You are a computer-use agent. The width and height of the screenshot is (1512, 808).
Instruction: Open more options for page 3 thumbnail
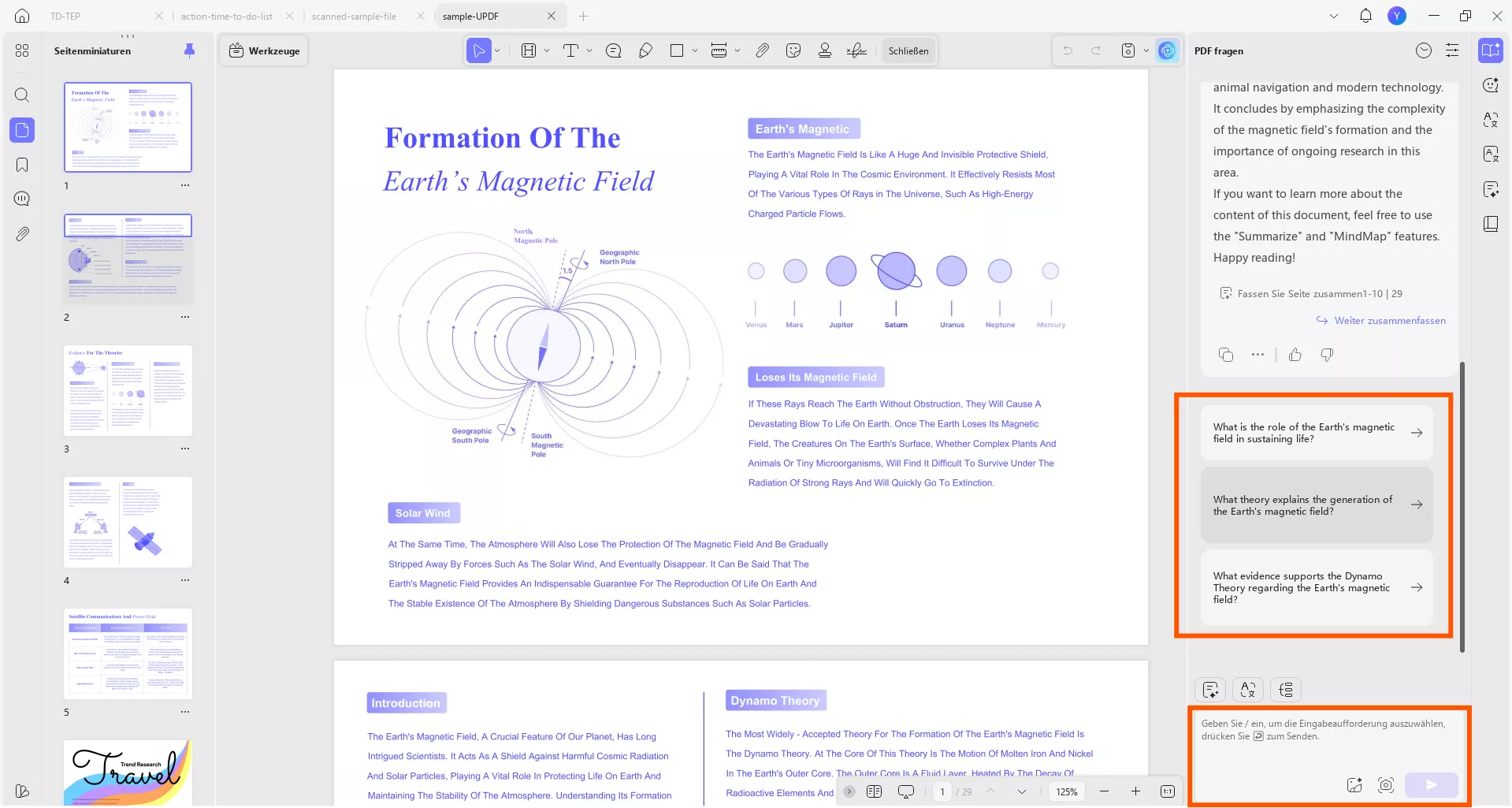[x=185, y=449]
